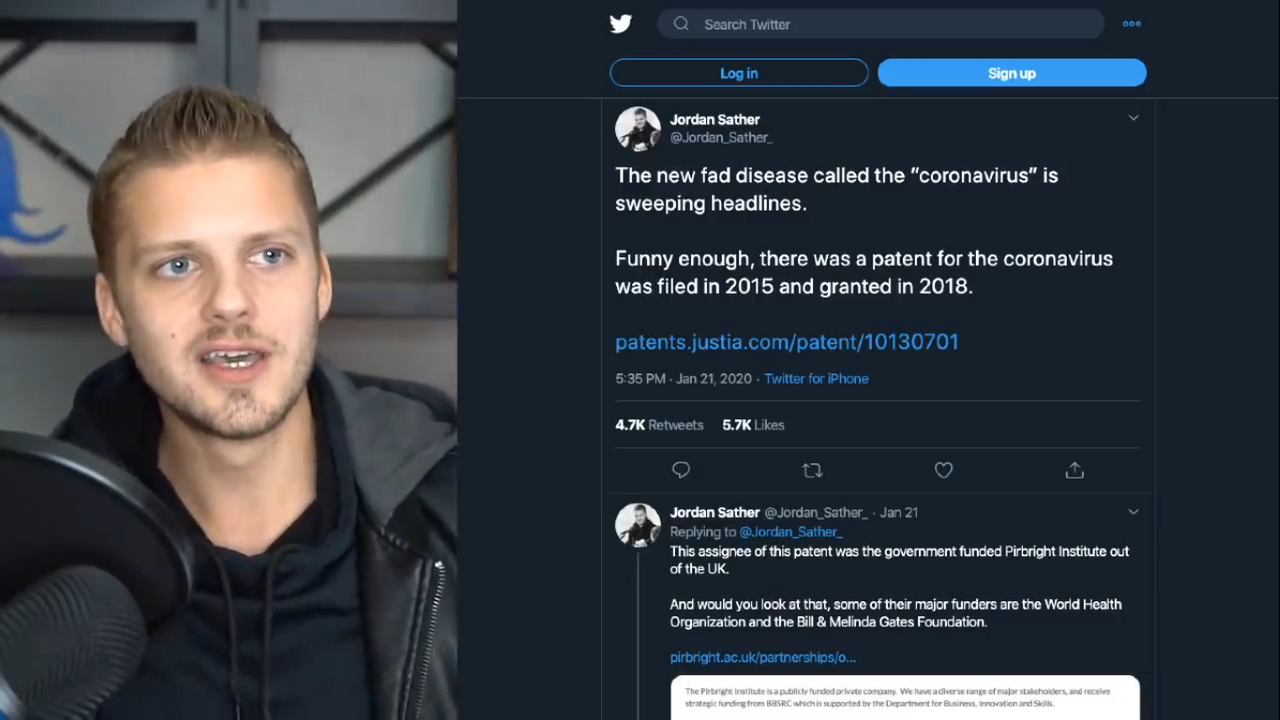Retweet the coronavirus patent tweet
1280x720 pixels.
pyautogui.click(x=812, y=470)
